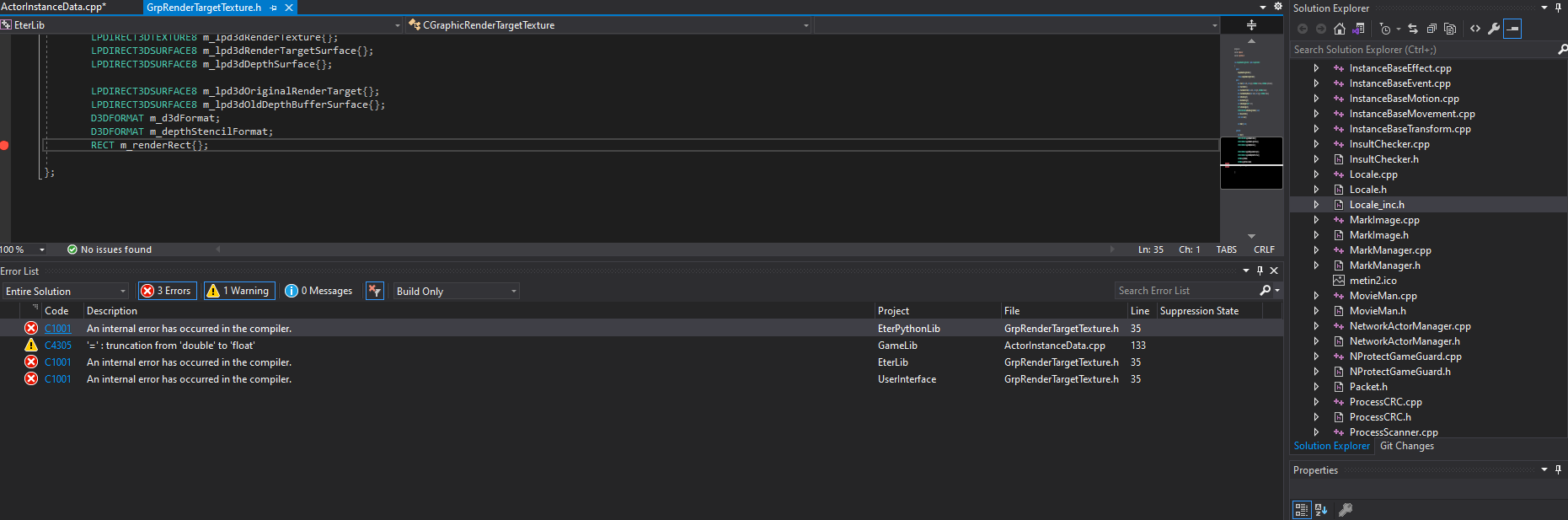Toggle auto-hide pin on Error List panel
Screen dimensions: 1568x520
click(x=1260, y=271)
